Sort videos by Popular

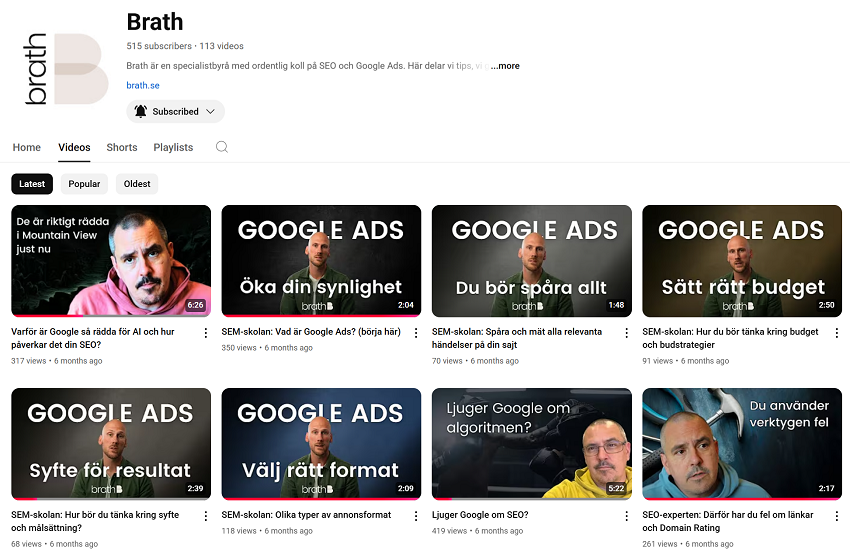[84, 184]
